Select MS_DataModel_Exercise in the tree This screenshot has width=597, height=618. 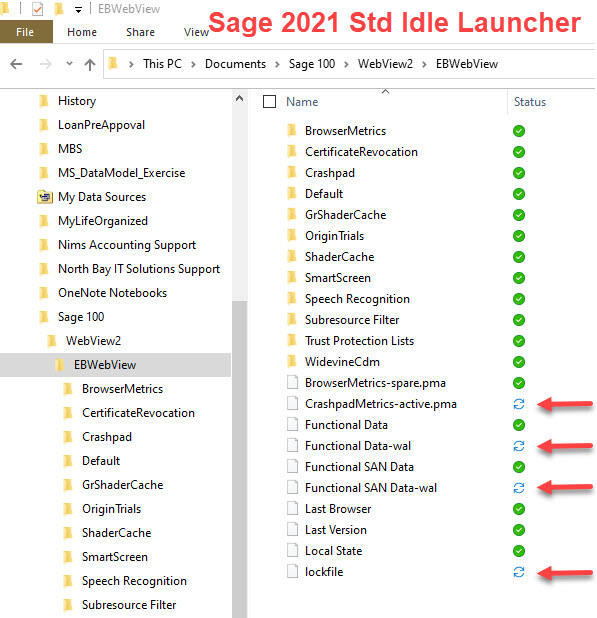coord(121,173)
